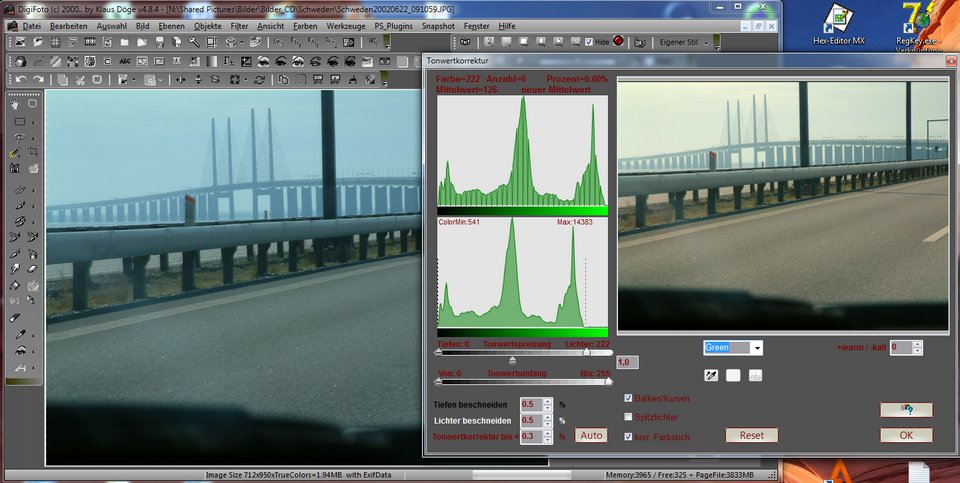The height and width of the screenshot is (483, 960).
Task: Click the Reset button
Action: 751,435
